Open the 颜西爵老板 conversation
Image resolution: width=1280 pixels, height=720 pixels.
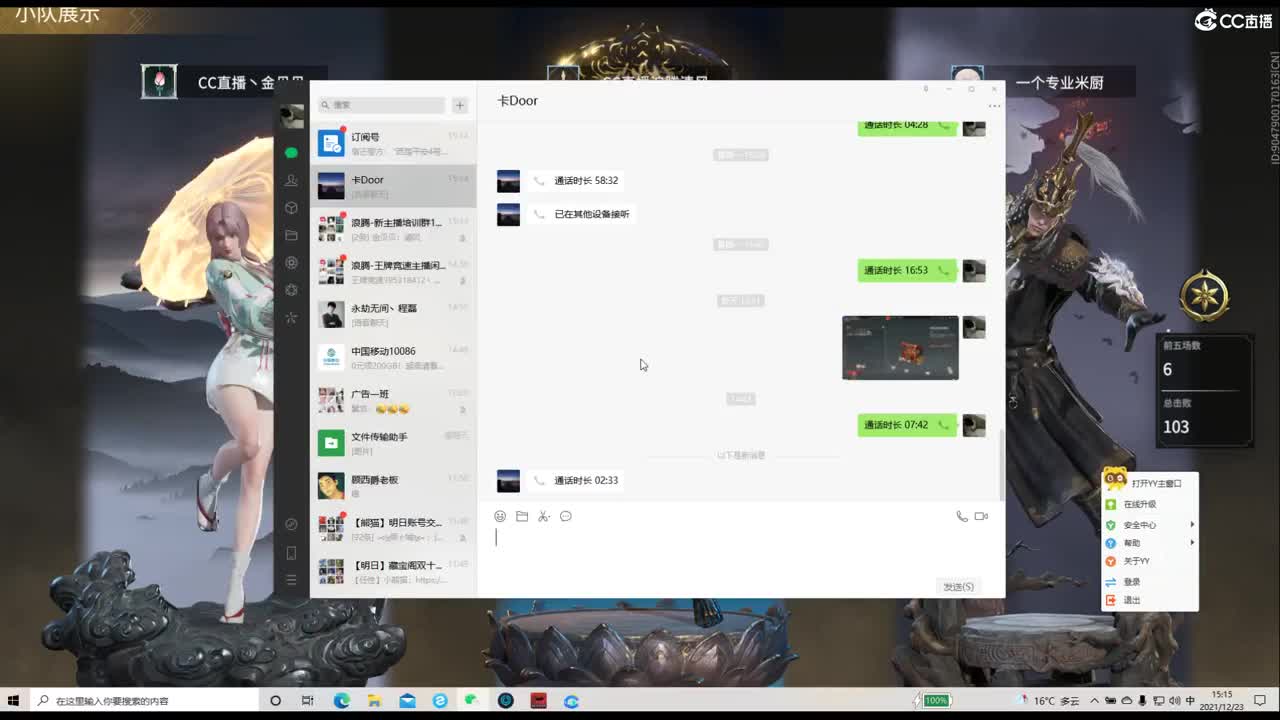tap(393, 486)
